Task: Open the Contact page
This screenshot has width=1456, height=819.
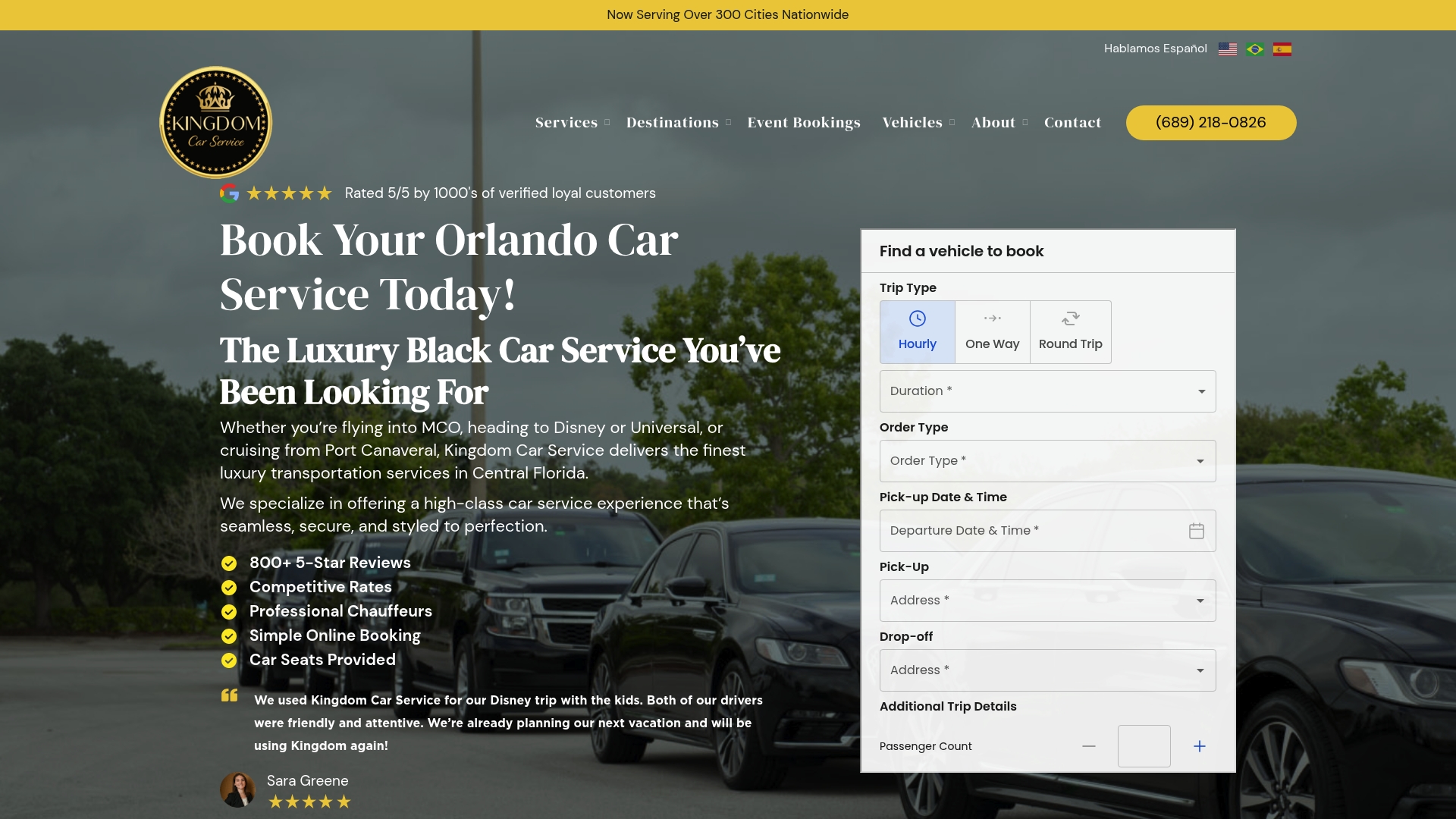Action: (x=1072, y=122)
